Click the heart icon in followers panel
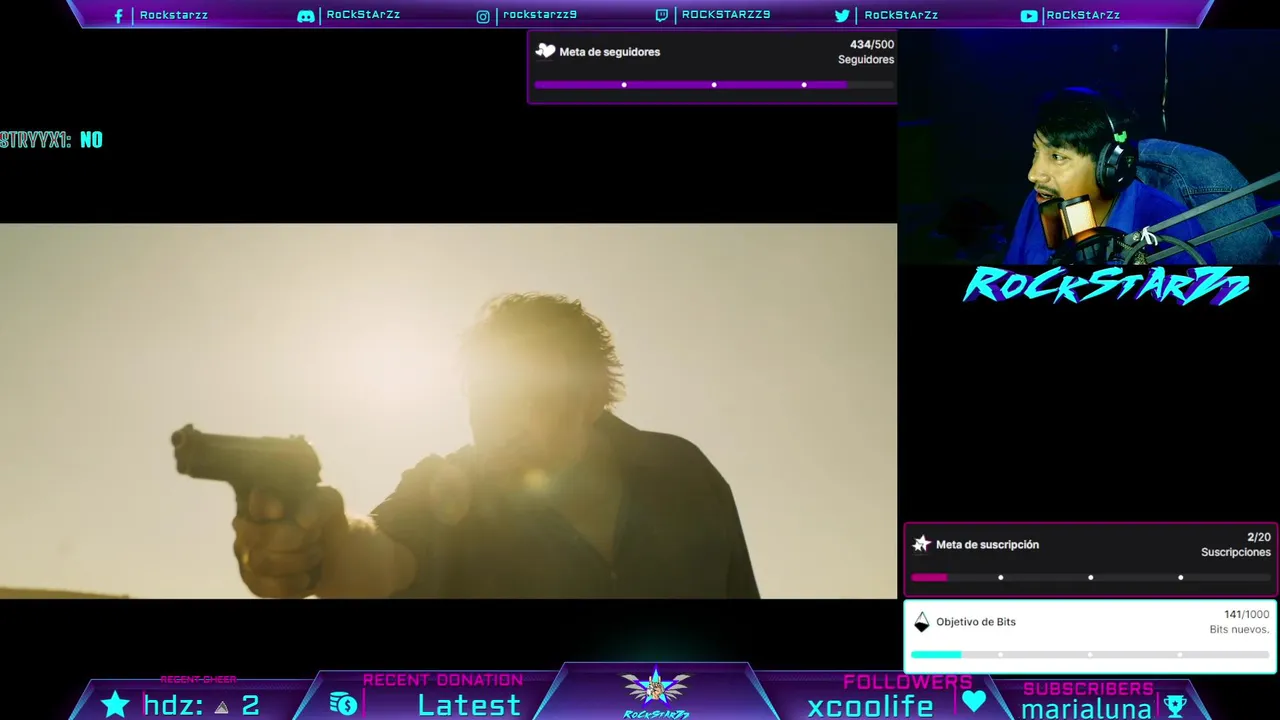 coord(974,701)
